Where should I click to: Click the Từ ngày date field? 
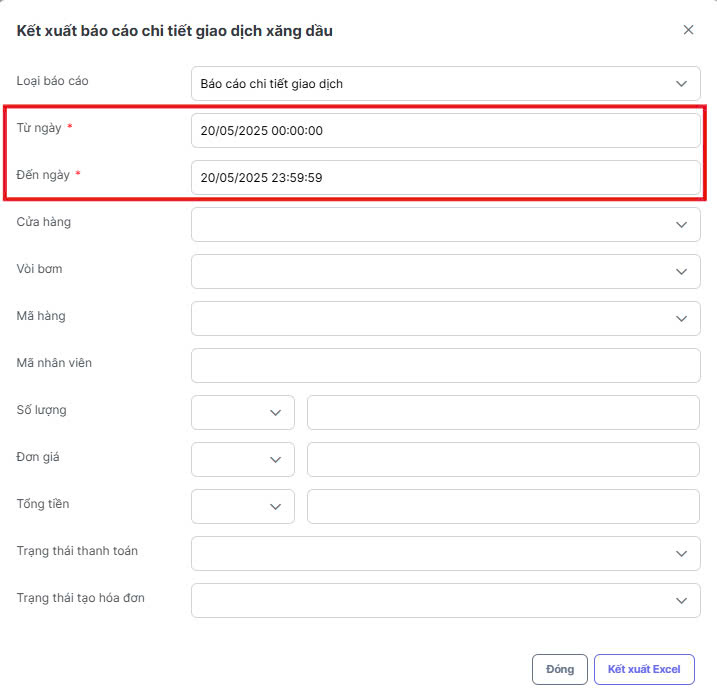pos(445,131)
